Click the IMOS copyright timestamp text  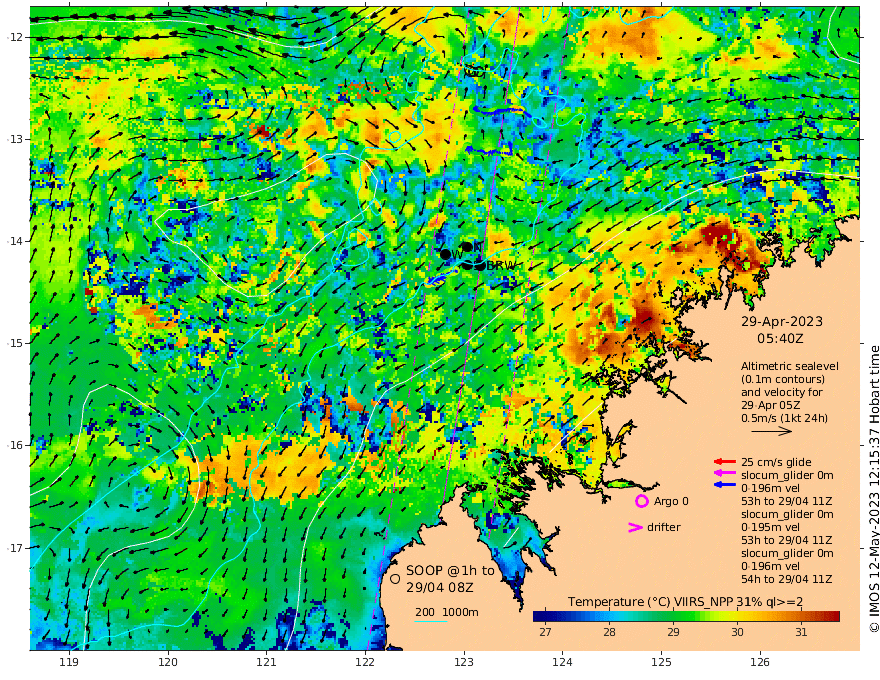pos(873,488)
